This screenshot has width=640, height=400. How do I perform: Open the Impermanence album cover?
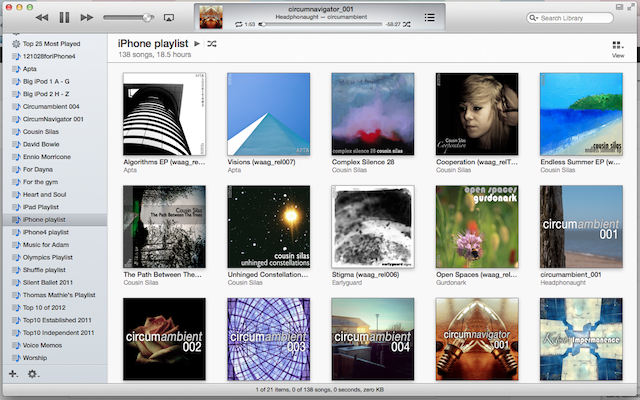[x=581, y=339]
